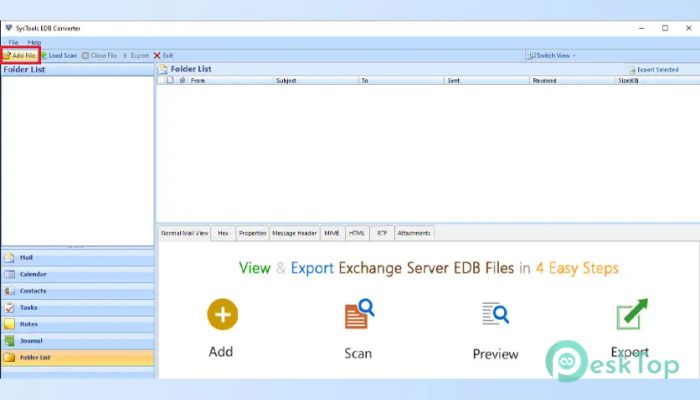Click the Contacts icon in the sidebar
The image size is (700, 400).
pyautogui.click(x=9, y=291)
